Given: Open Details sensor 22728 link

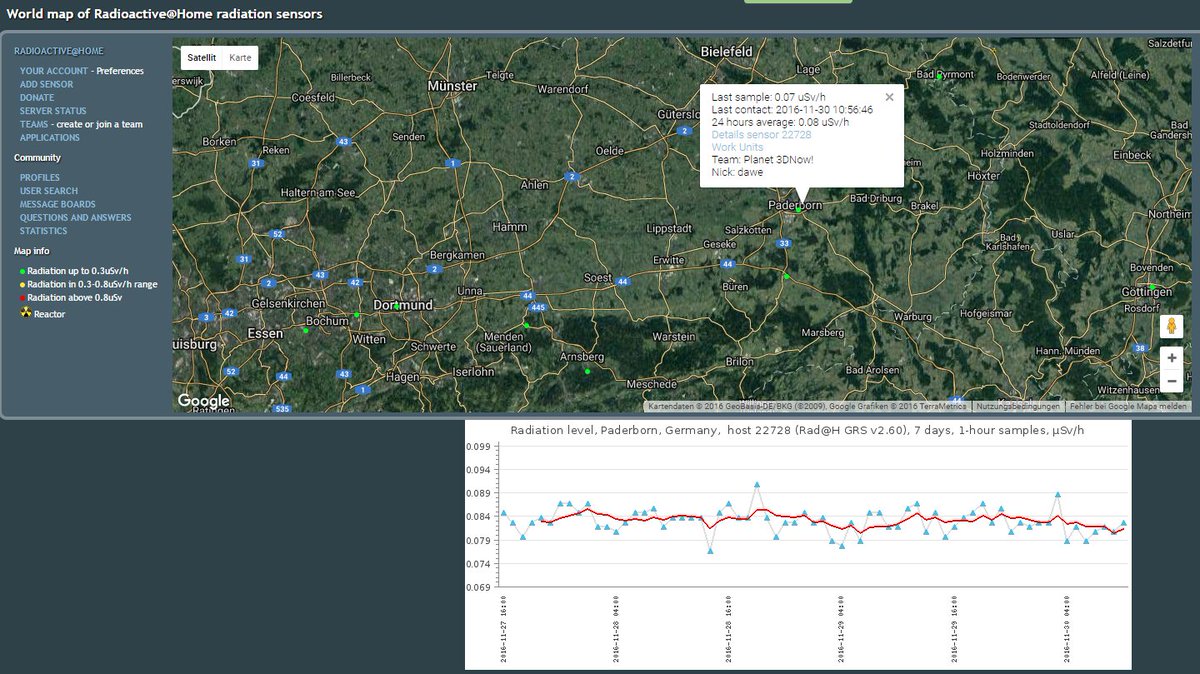Looking at the screenshot, I should click(761, 135).
